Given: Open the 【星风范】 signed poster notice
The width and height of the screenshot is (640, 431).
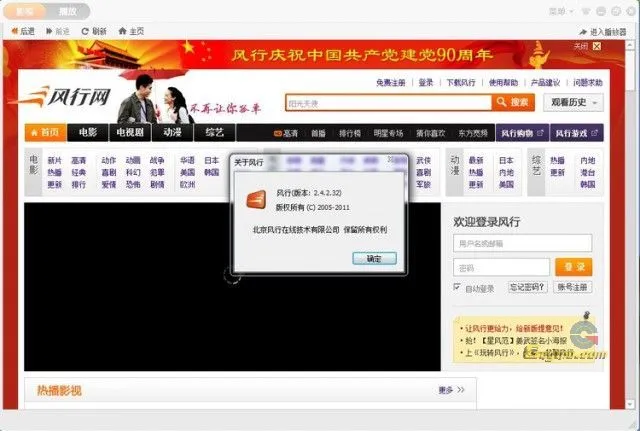Looking at the screenshot, I should pyautogui.click(x=516, y=340).
